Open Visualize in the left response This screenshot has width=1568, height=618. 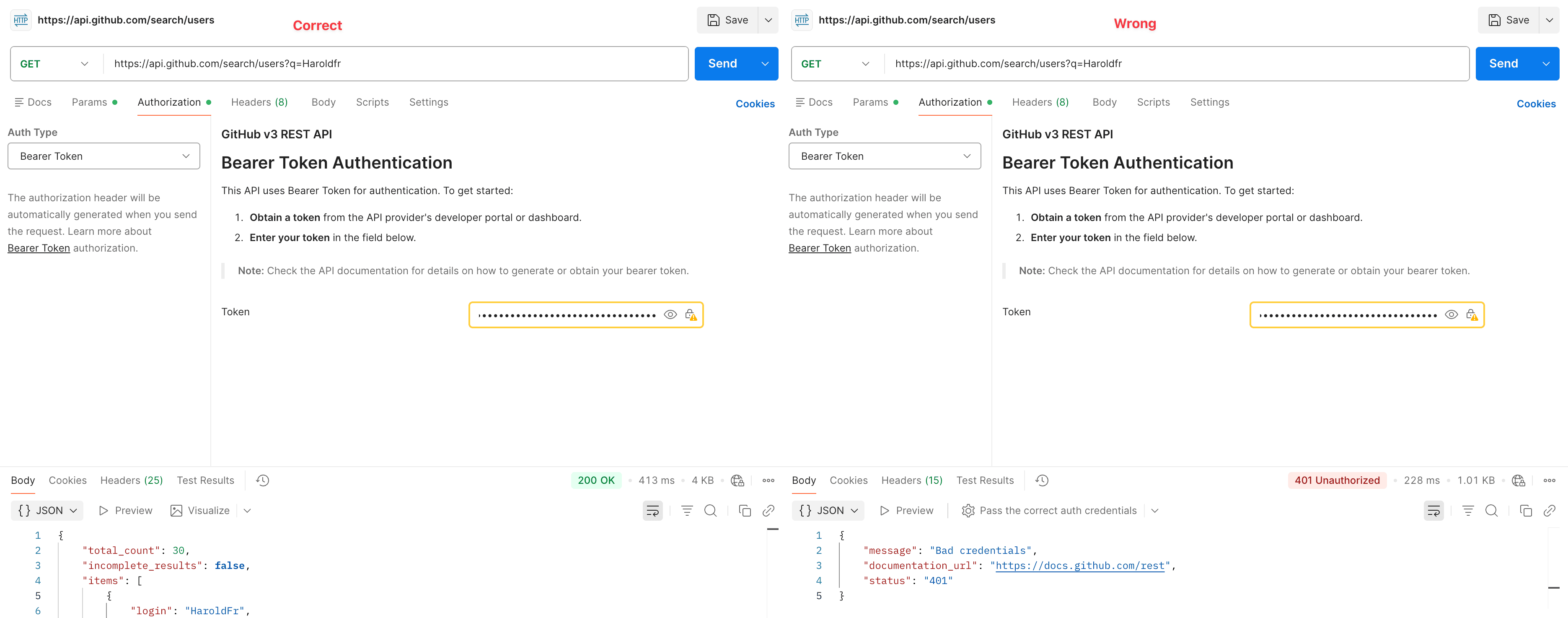click(x=200, y=511)
